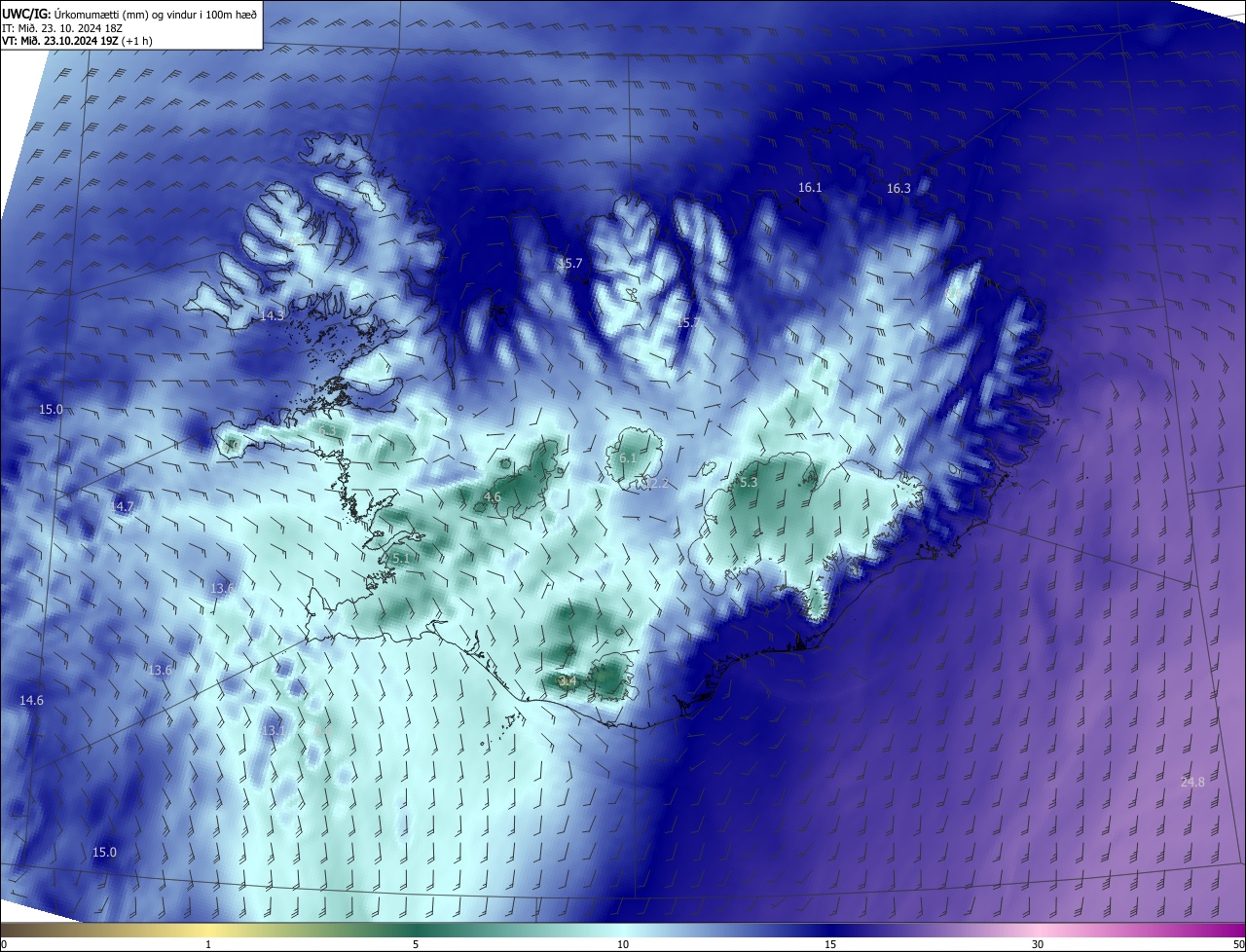This screenshot has height=952, width=1246.
Task: Click the map value 14.7 over the sea
Action: [x=122, y=507]
